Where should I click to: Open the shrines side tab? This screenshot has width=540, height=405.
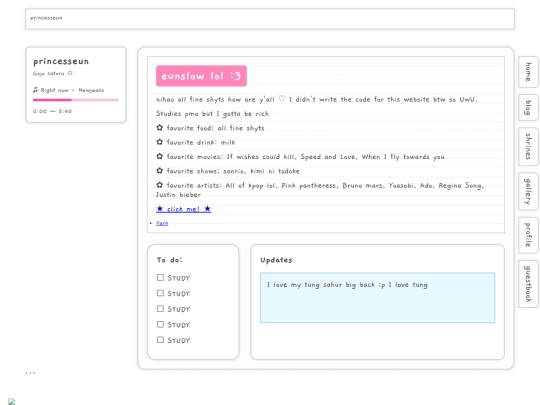(x=528, y=146)
